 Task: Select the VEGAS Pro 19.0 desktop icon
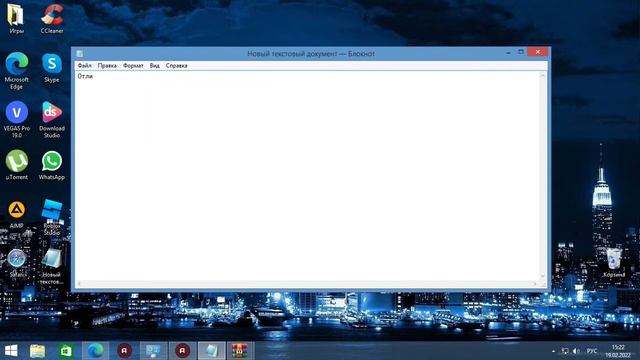[16, 120]
